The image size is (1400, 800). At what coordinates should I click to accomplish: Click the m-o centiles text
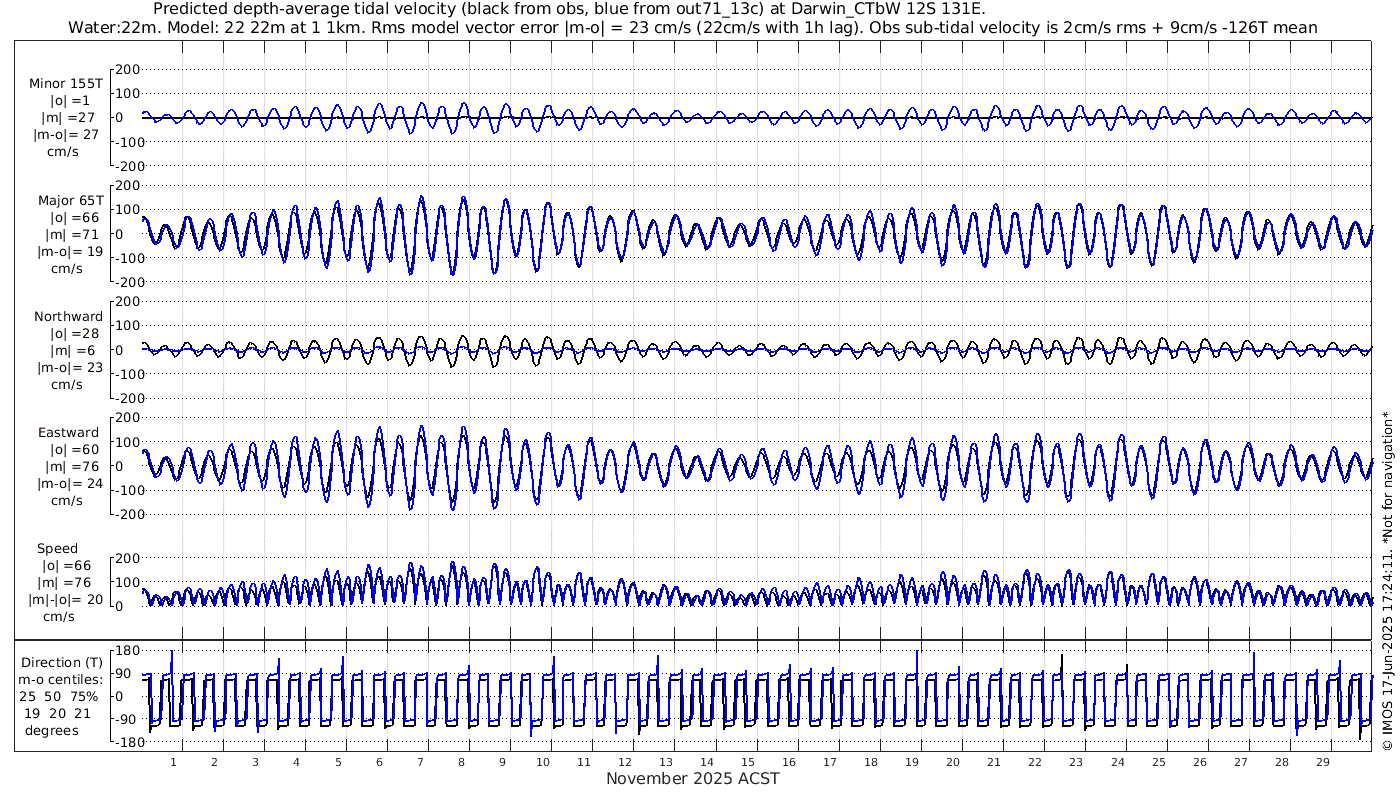(x=63, y=679)
